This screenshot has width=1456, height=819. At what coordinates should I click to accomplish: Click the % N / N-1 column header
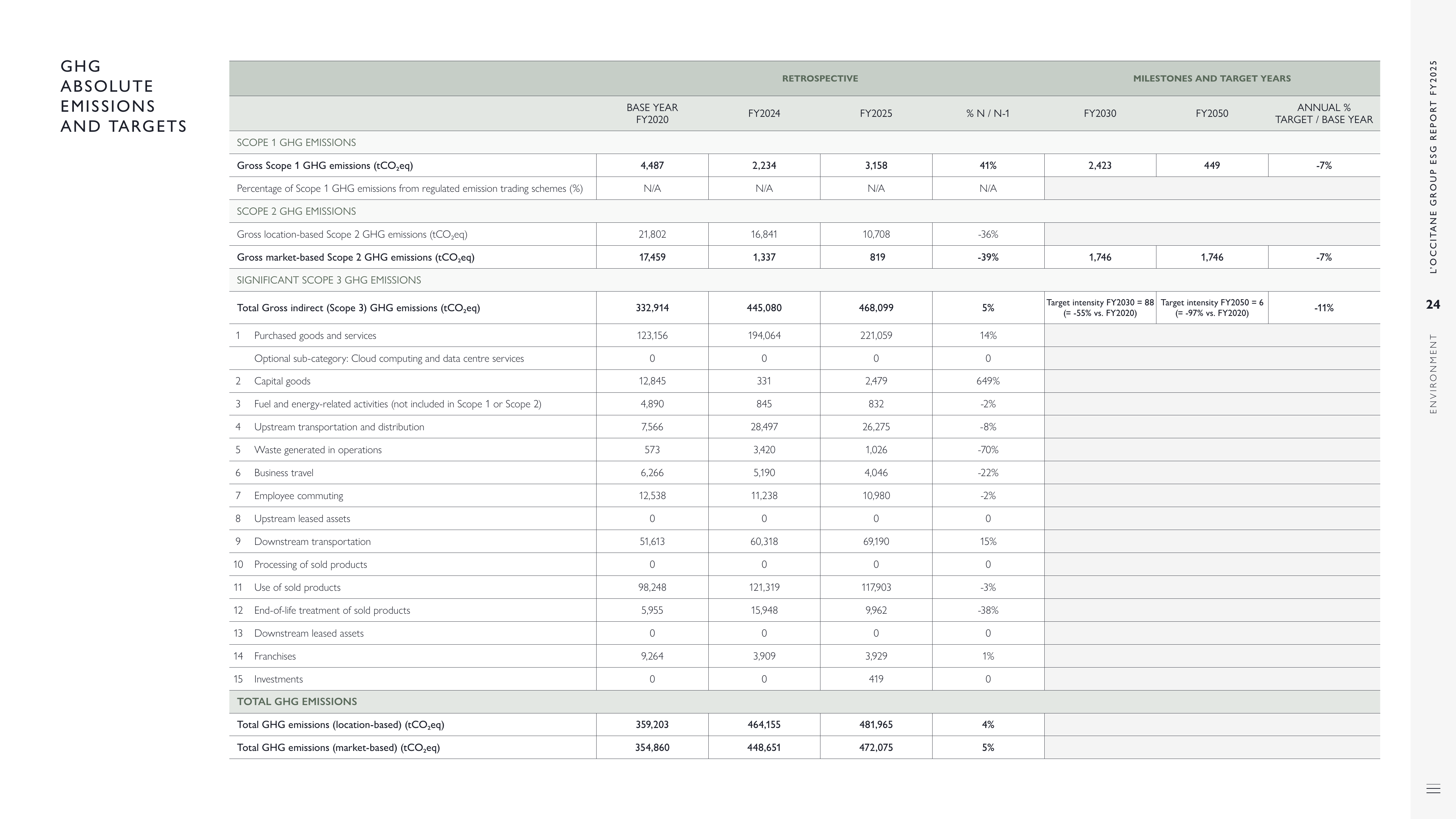(988, 114)
